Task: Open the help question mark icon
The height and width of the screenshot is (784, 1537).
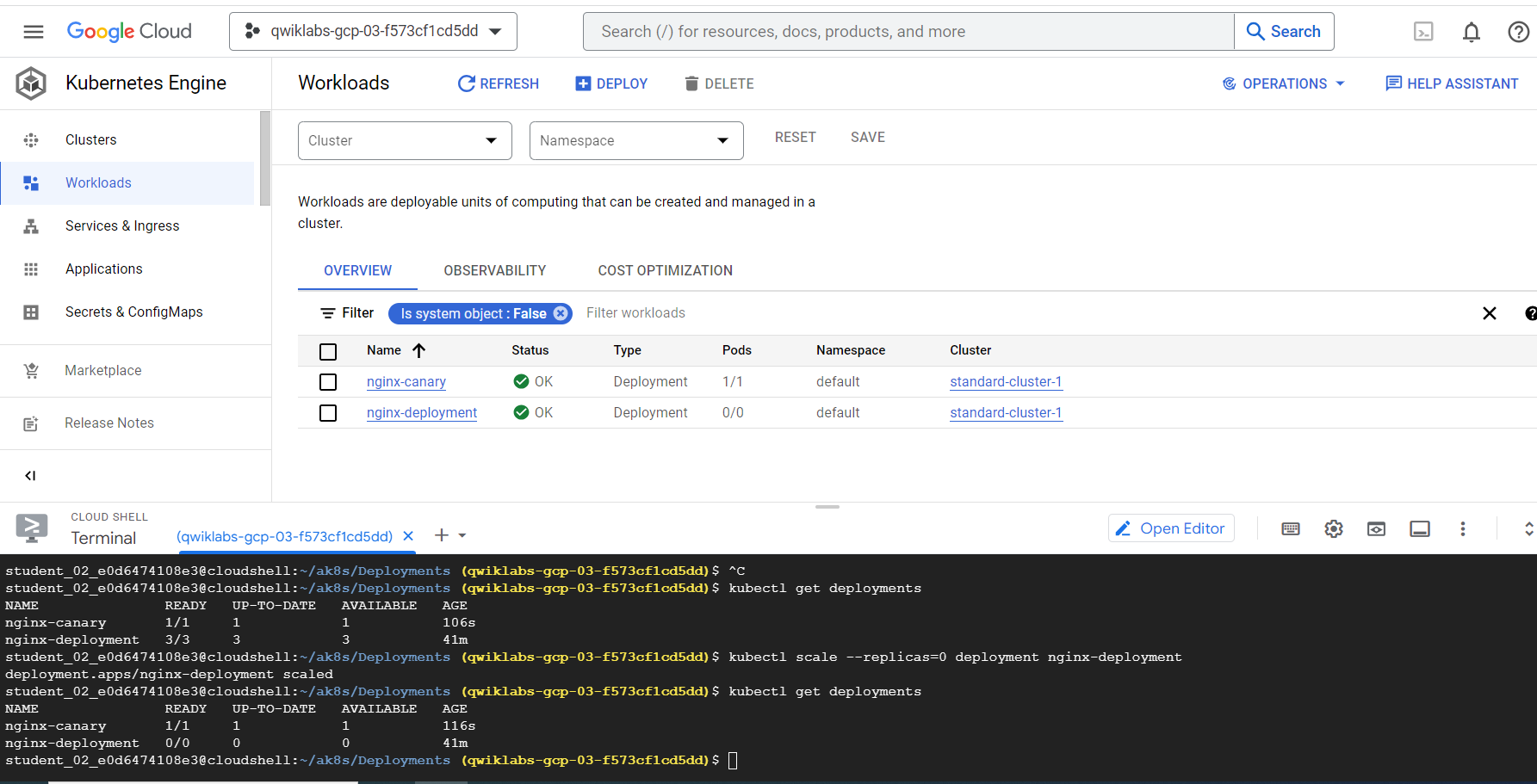Action: [1519, 32]
